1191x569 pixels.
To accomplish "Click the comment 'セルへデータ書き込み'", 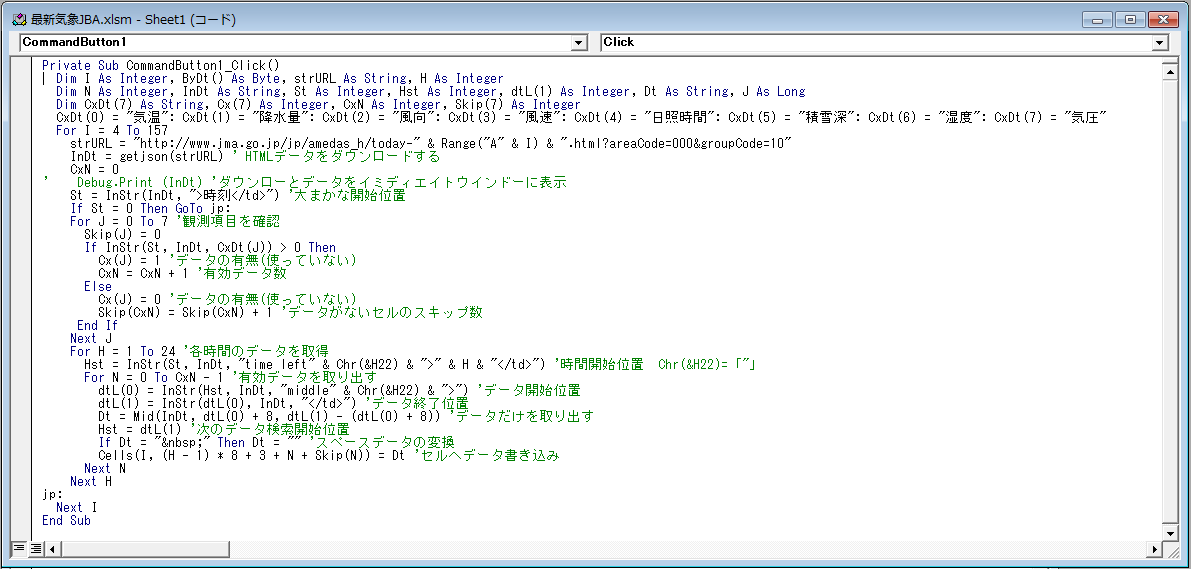I will [487, 455].
